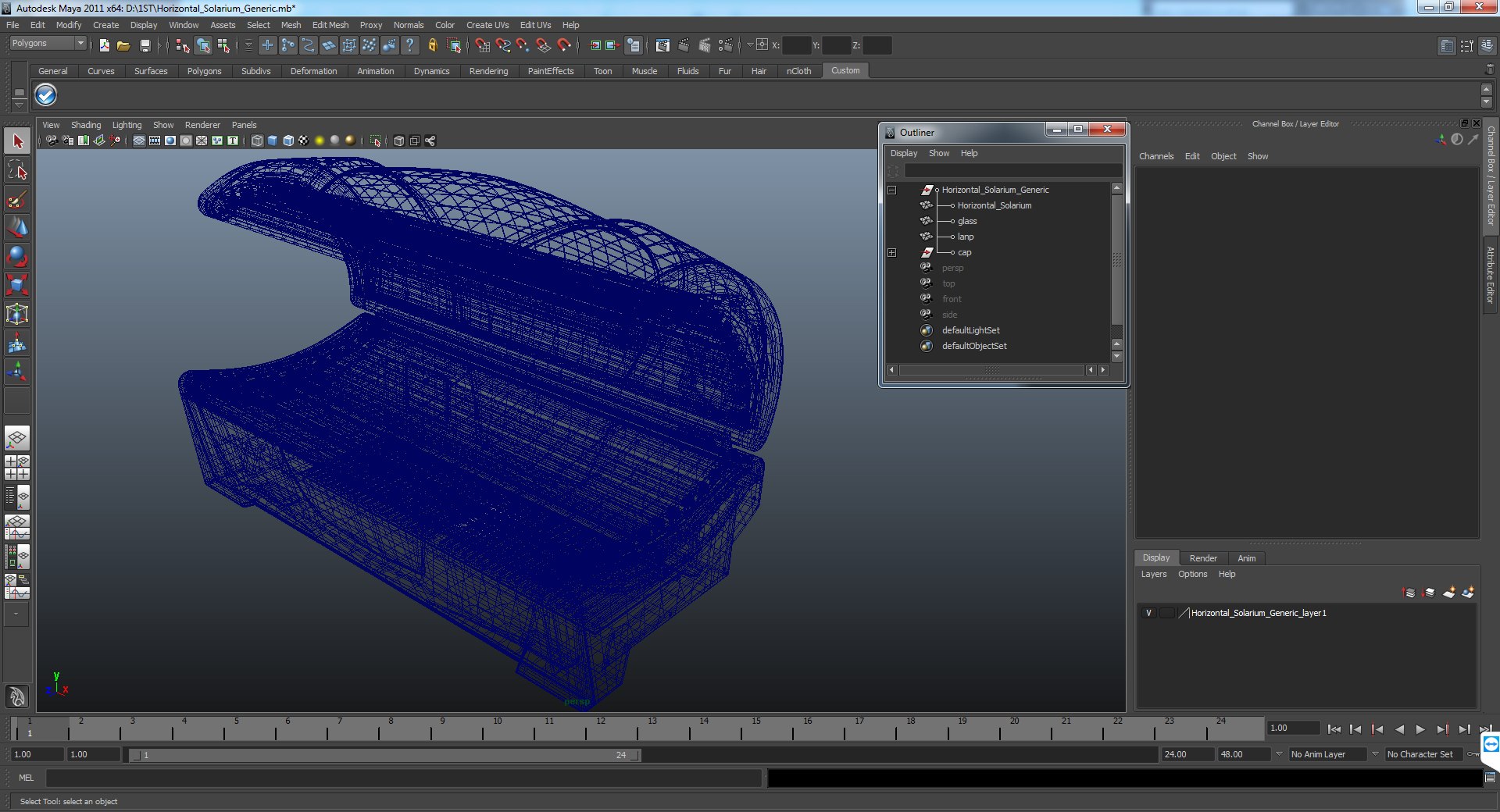Image resolution: width=1500 pixels, height=812 pixels.
Task: Toggle smooth shade all blue cube
Action: (x=273, y=141)
